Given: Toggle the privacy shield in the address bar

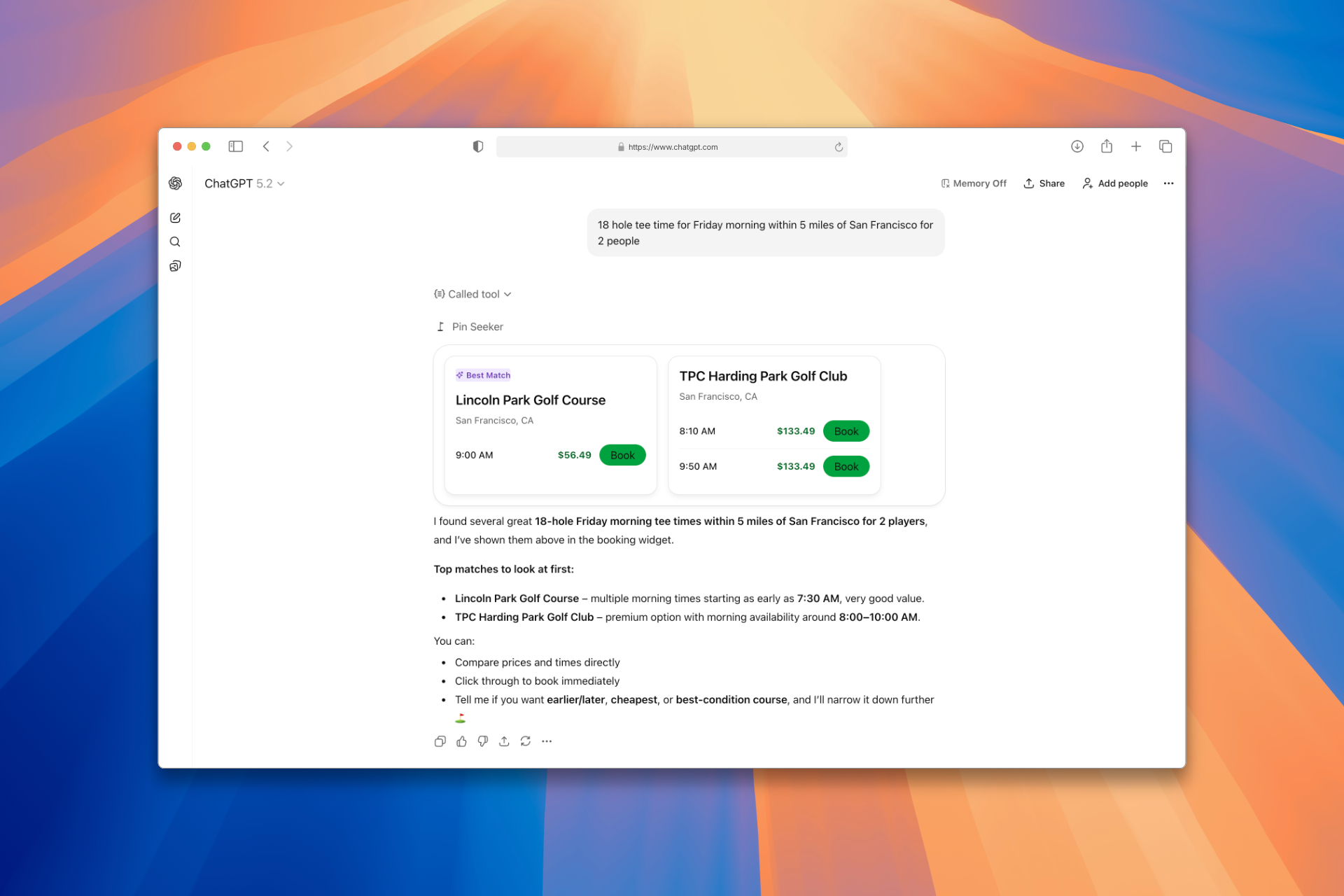Looking at the screenshot, I should (x=478, y=146).
